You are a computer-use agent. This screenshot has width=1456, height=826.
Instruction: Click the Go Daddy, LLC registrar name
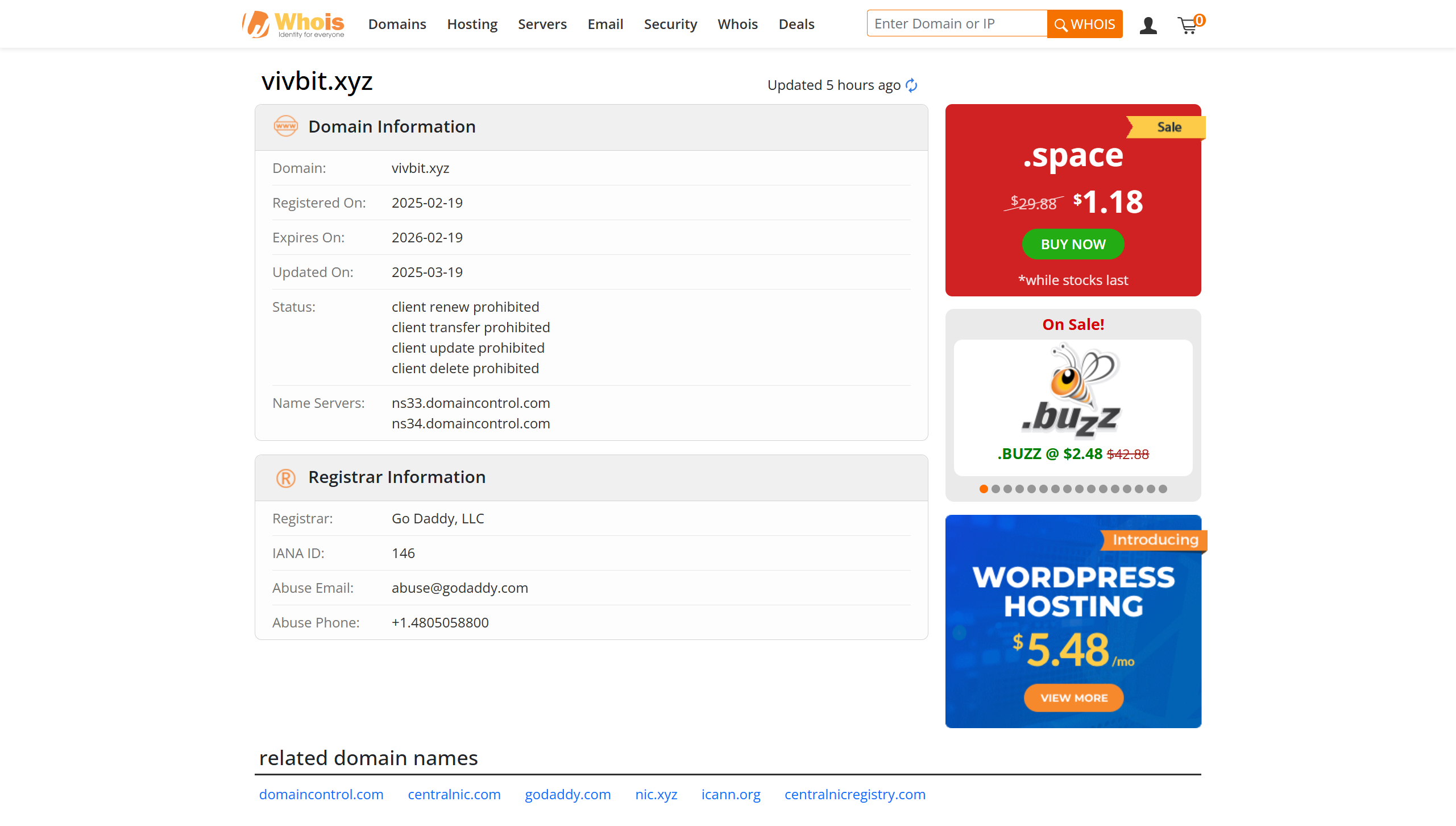(x=438, y=518)
